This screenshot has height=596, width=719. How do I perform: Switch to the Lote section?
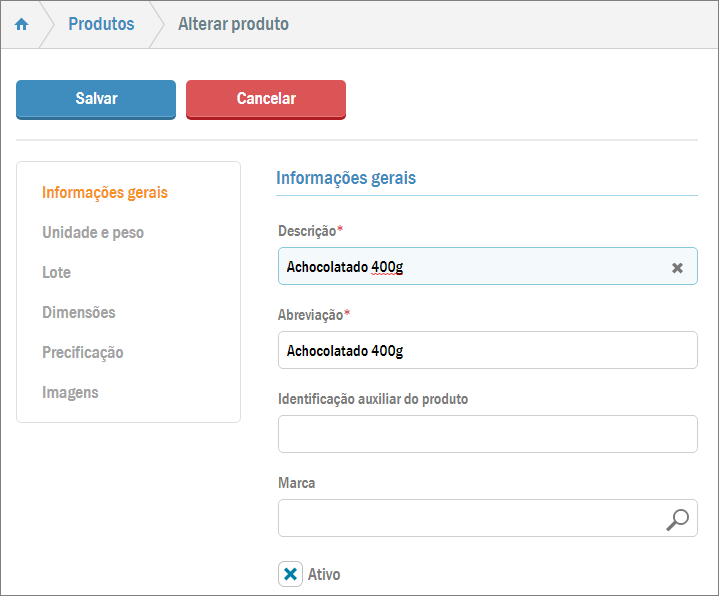pos(56,272)
